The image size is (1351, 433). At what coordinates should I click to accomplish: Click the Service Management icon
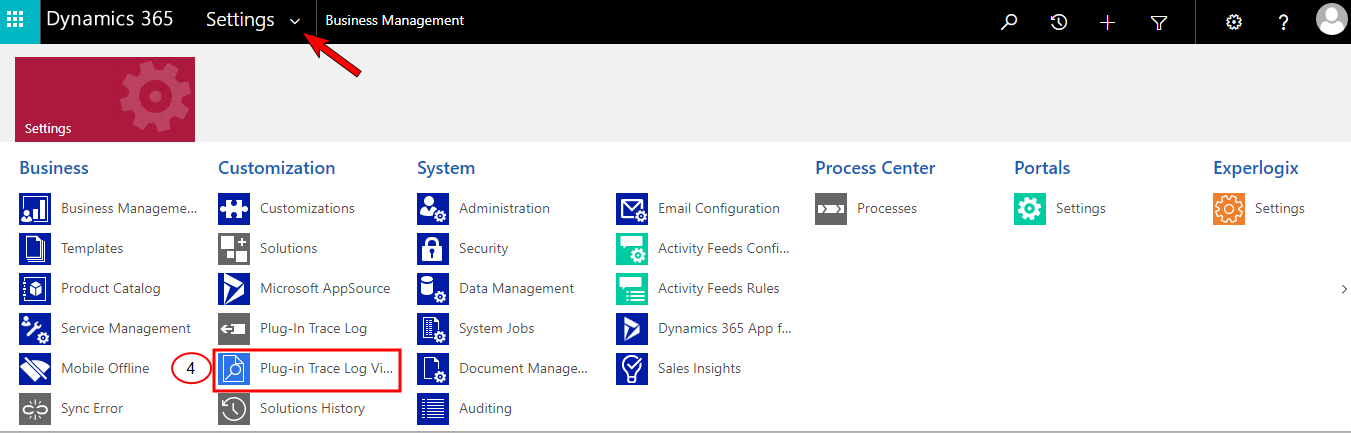click(35, 329)
